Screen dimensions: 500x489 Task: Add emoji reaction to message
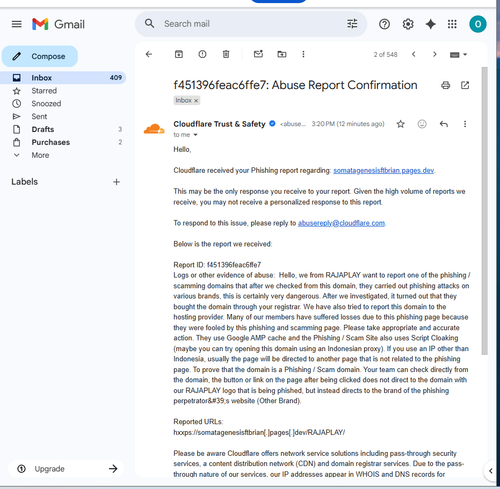coord(422,124)
